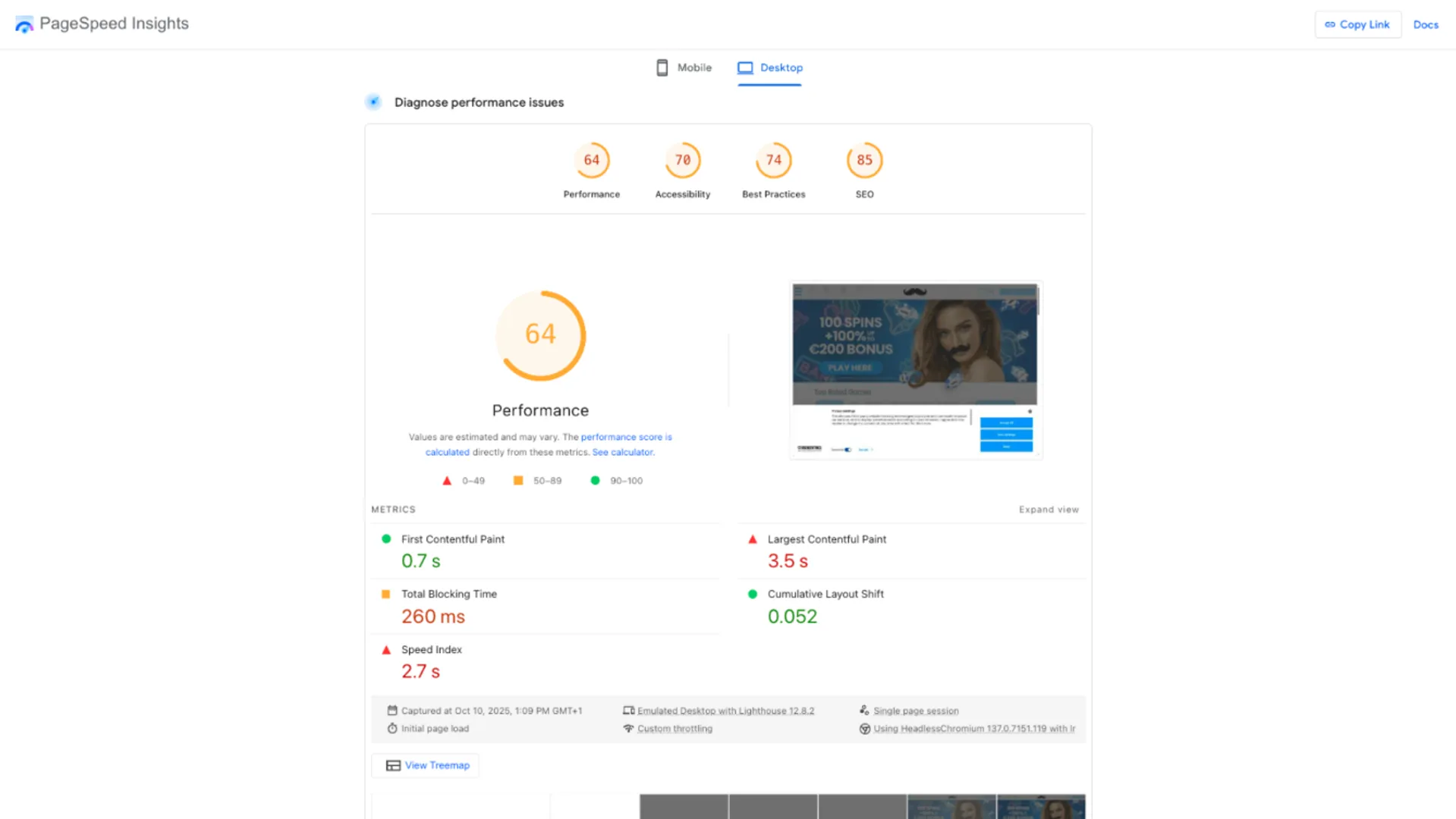Click the large Performance 64 gauge
This screenshot has height=819, width=1456.
pos(540,335)
